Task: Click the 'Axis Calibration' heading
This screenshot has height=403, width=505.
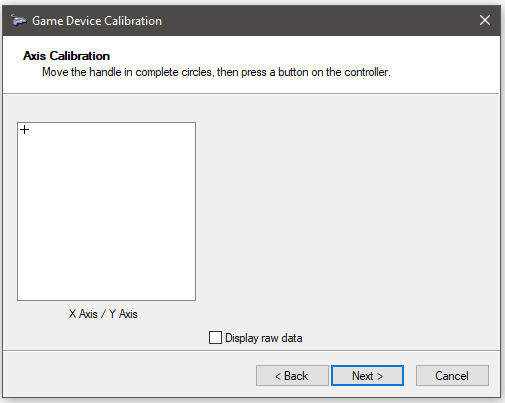Action: (66, 56)
